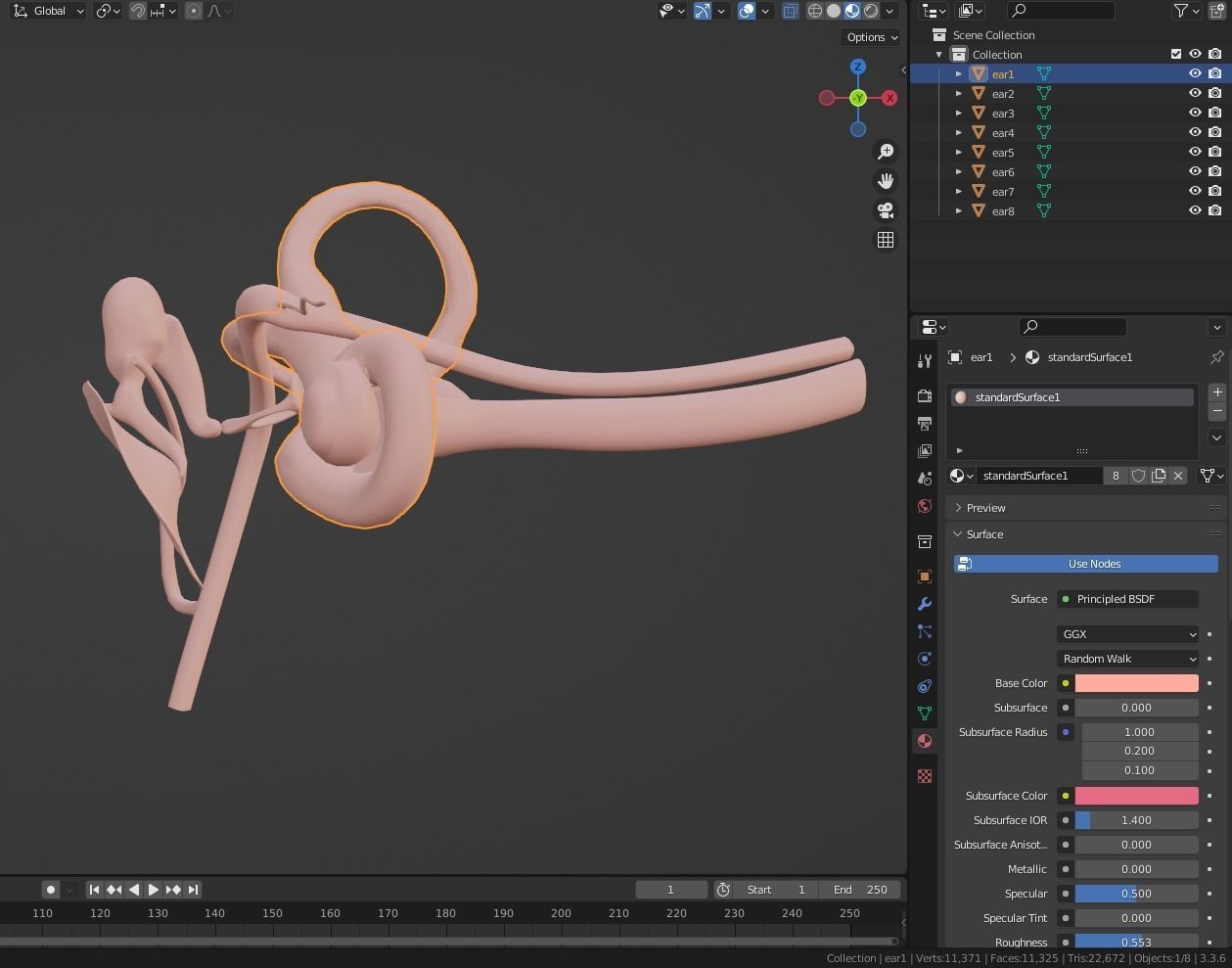Open the viewport shading options dropdown arrow
The width and height of the screenshot is (1232, 968).
coord(890,11)
